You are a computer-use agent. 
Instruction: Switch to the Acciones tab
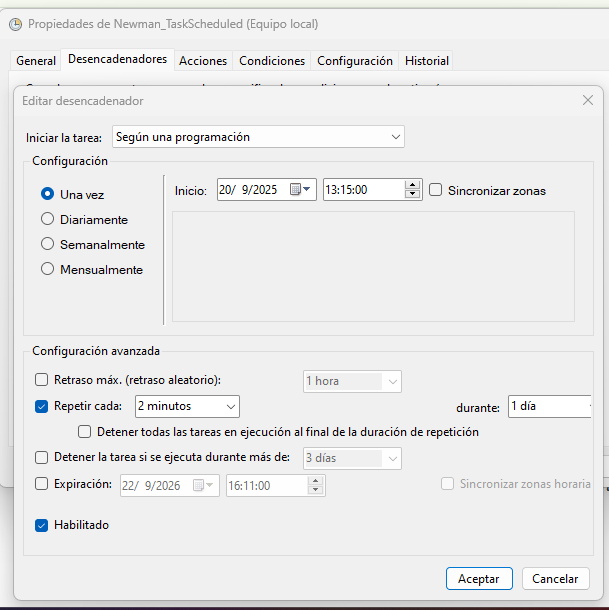tap(203, 61)
